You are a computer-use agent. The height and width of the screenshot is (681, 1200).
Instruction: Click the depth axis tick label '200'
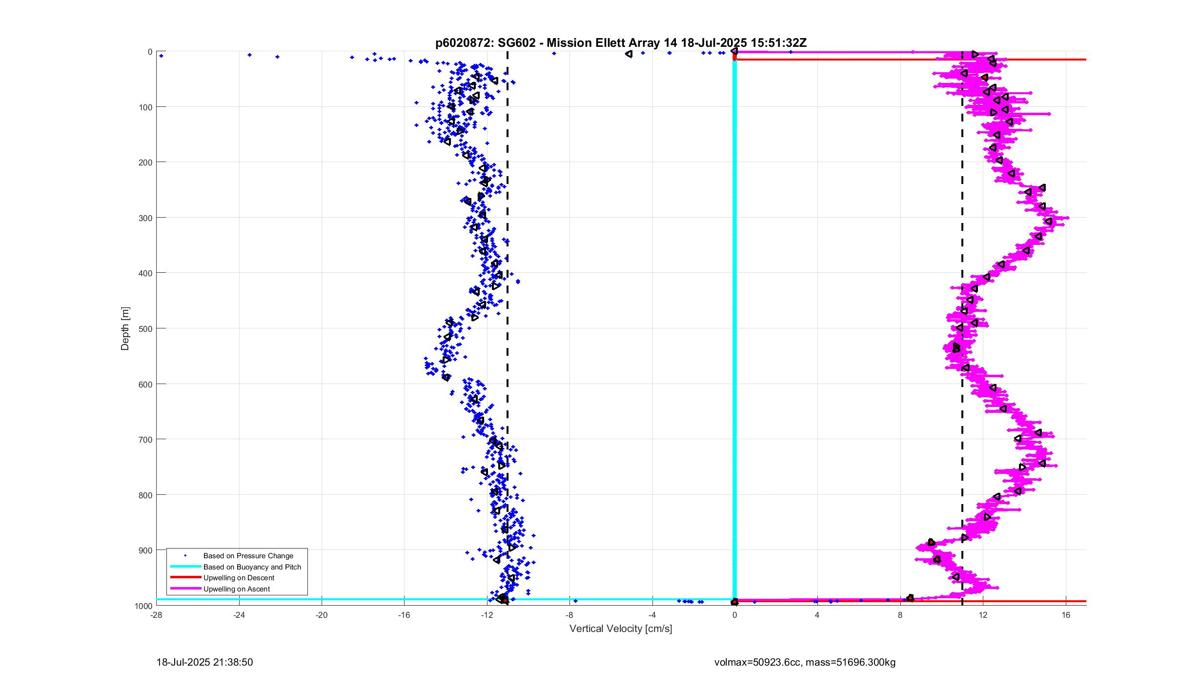click(144, 162)
